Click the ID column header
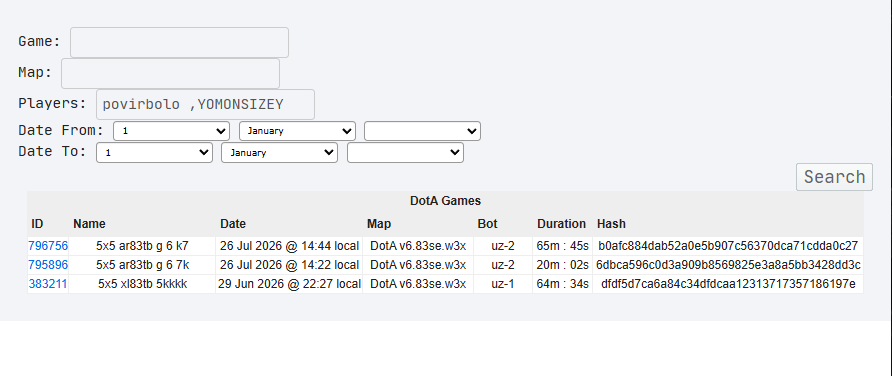Viewport: 892px width, 376px height. [37, 224]
